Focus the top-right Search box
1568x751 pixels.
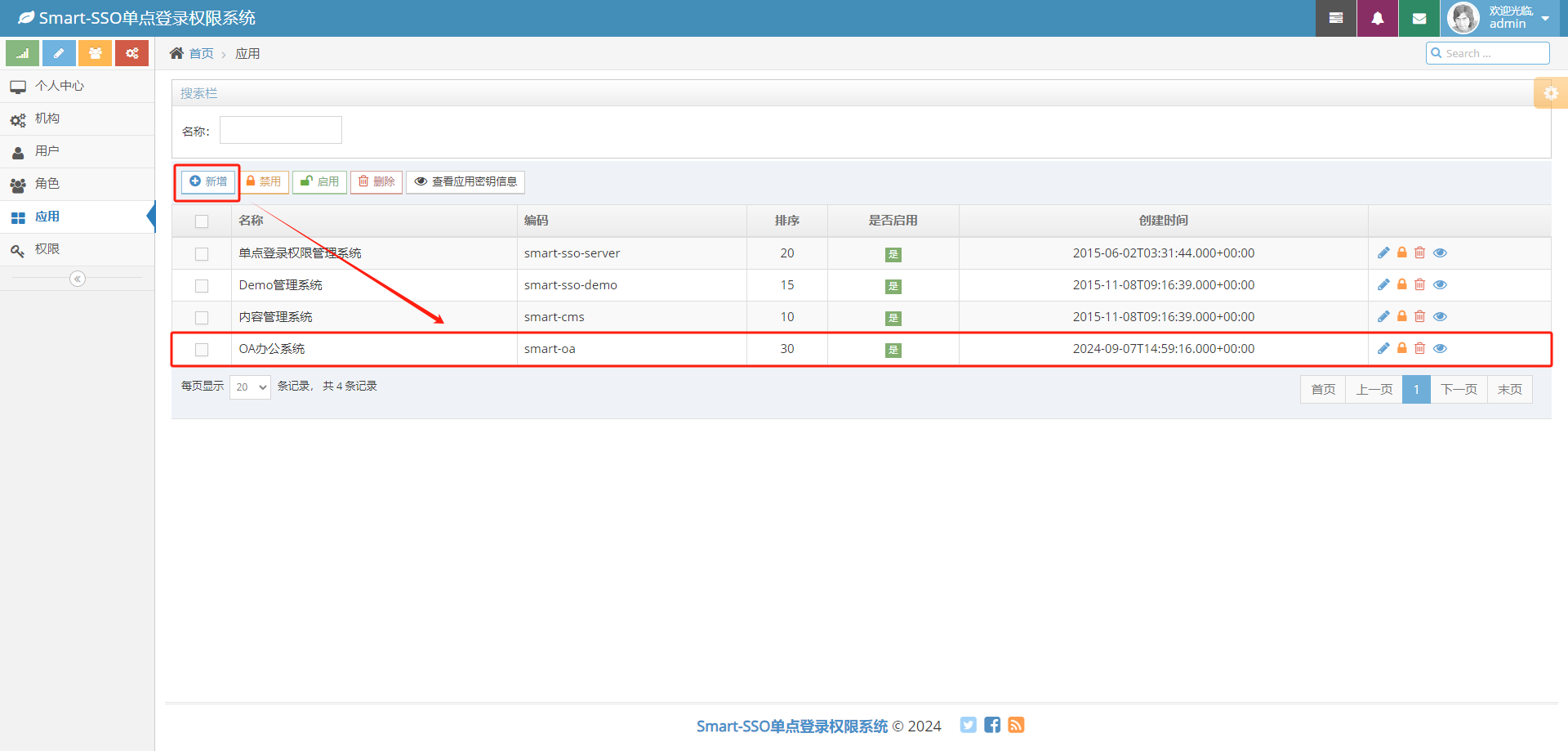(x=1488, y=53)
